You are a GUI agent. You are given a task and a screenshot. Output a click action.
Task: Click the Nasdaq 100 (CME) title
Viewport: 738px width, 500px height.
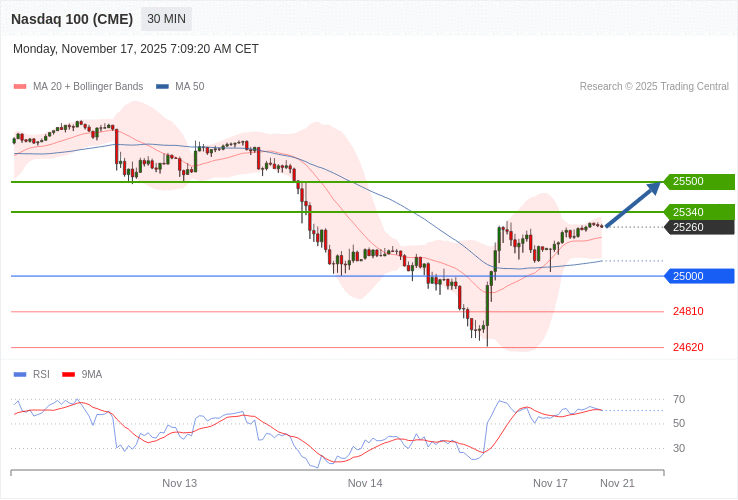pos(72,19)
